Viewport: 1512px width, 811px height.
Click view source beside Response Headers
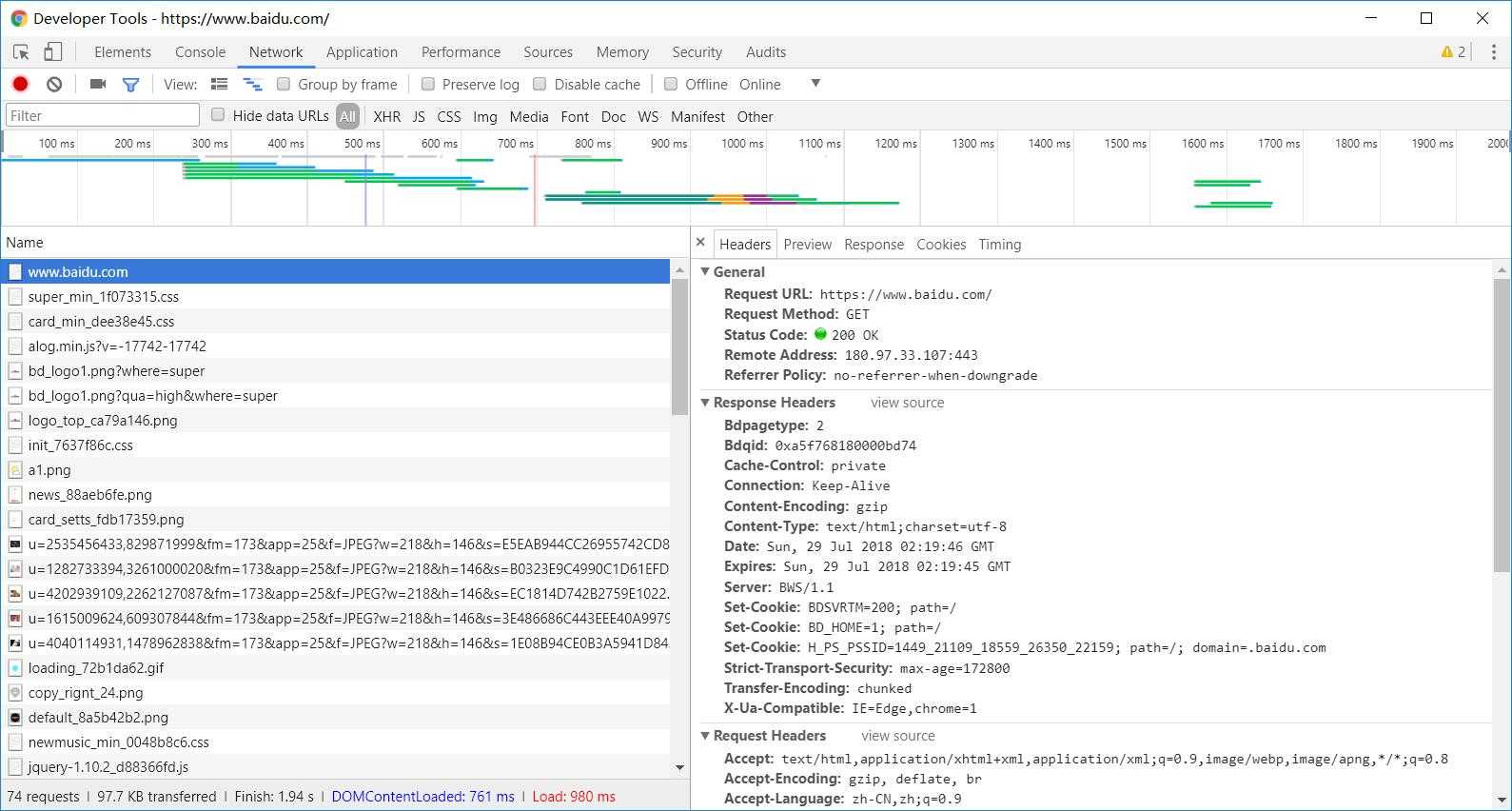(907, 403)
